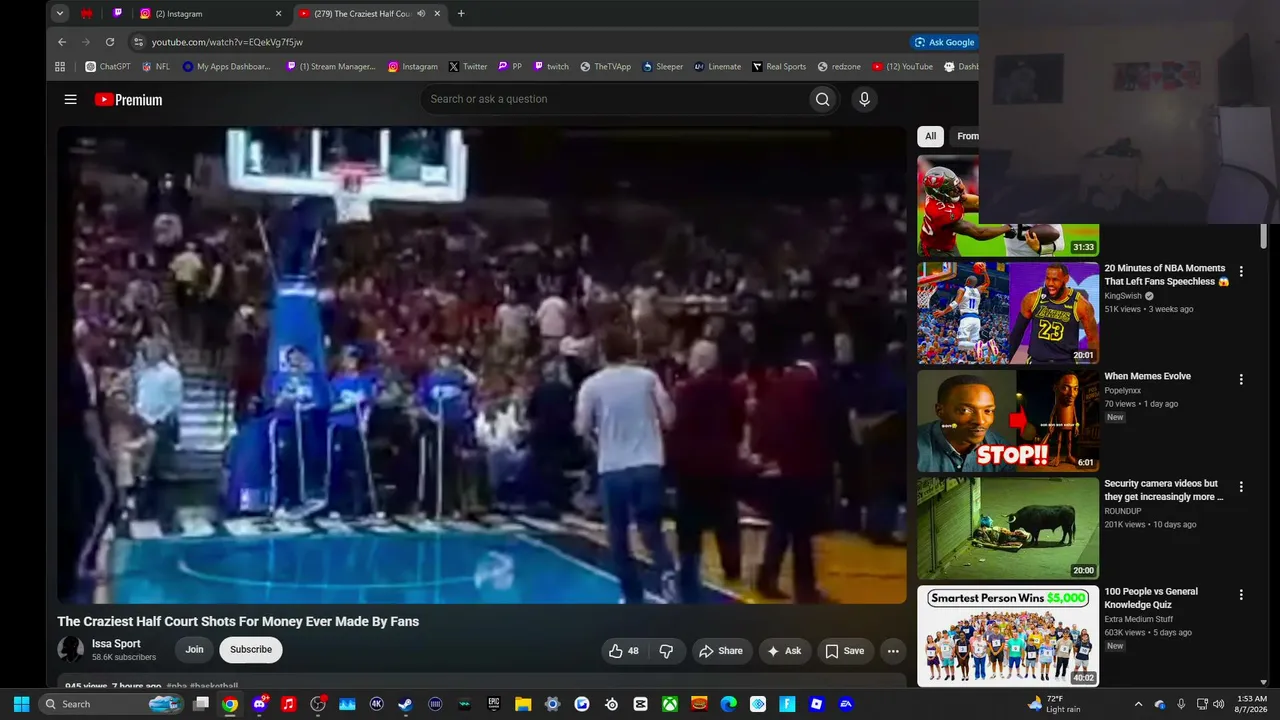Select the All filter chip

point(930,136)
